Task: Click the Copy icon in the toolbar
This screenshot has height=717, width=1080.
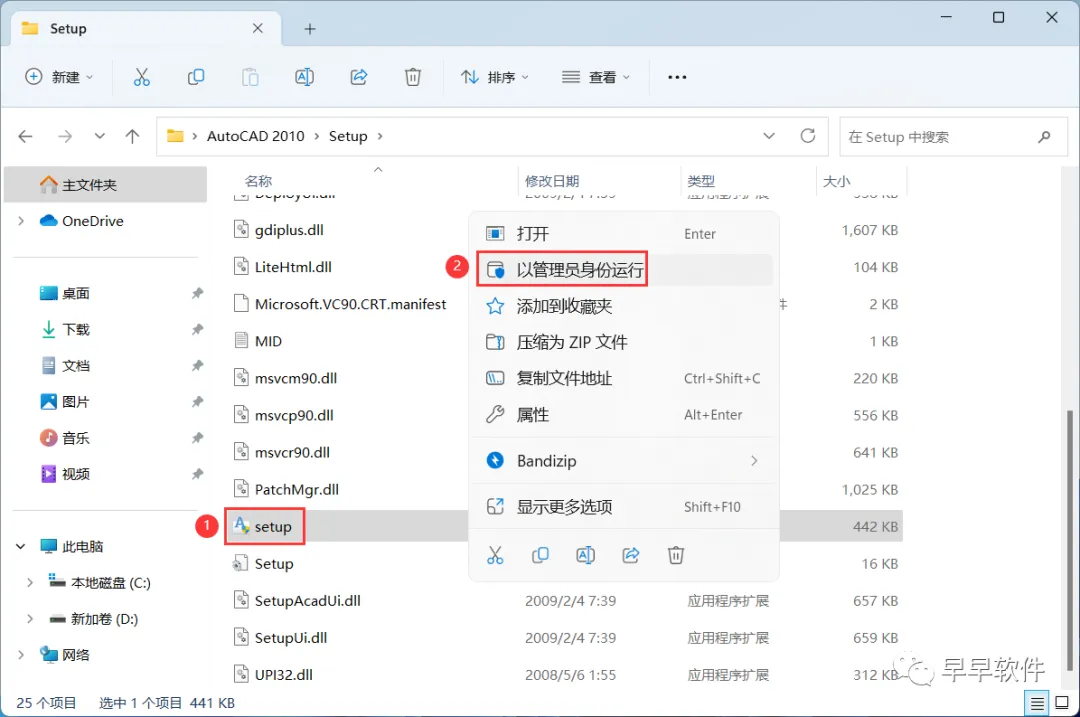Action: point(196,77)
